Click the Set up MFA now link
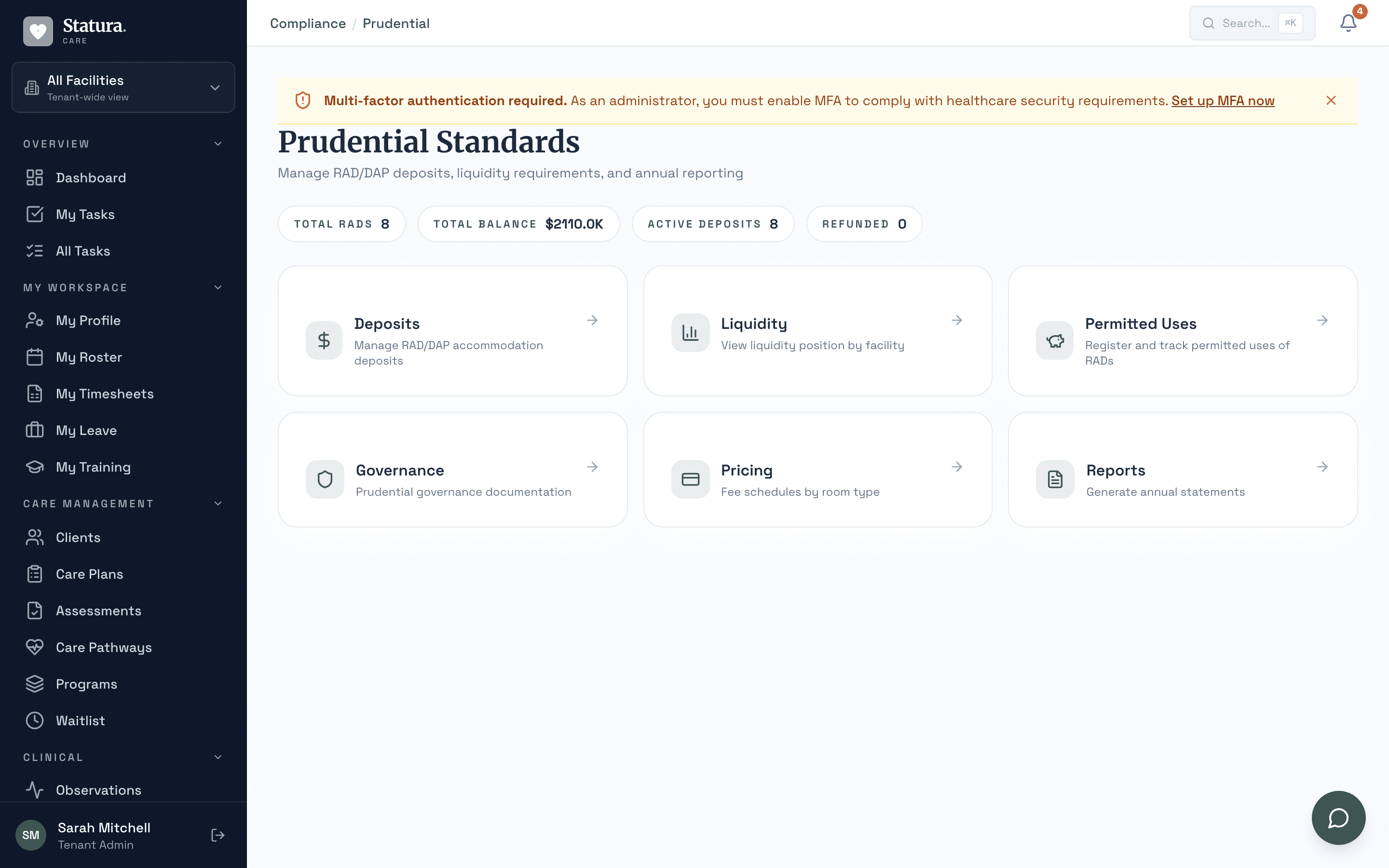This screenshot has height=868, width=1389. [x=1223, y=100]
